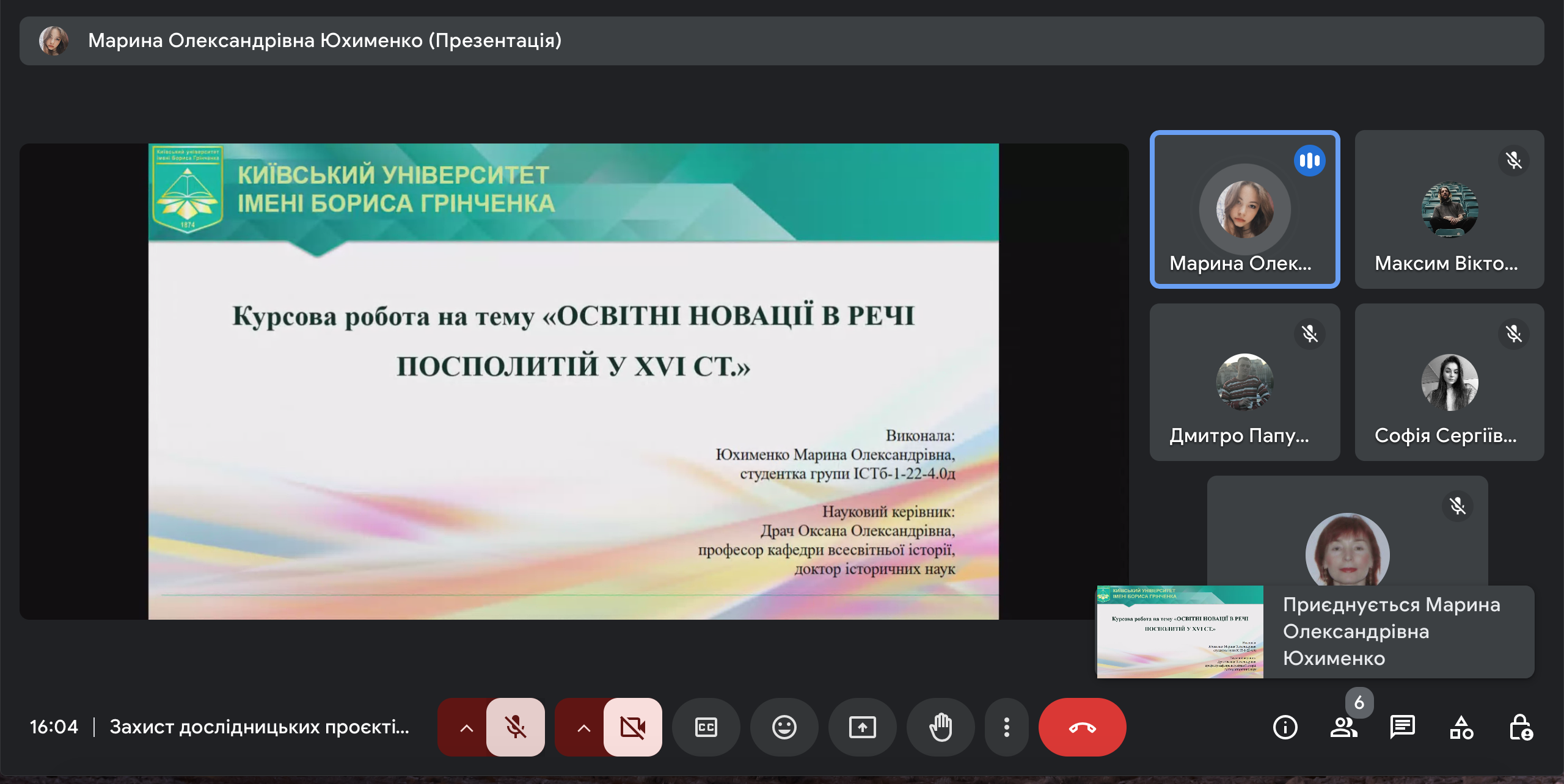
Task: Click the presentation preview thumbnail in notification
Action: point(1180,632)
